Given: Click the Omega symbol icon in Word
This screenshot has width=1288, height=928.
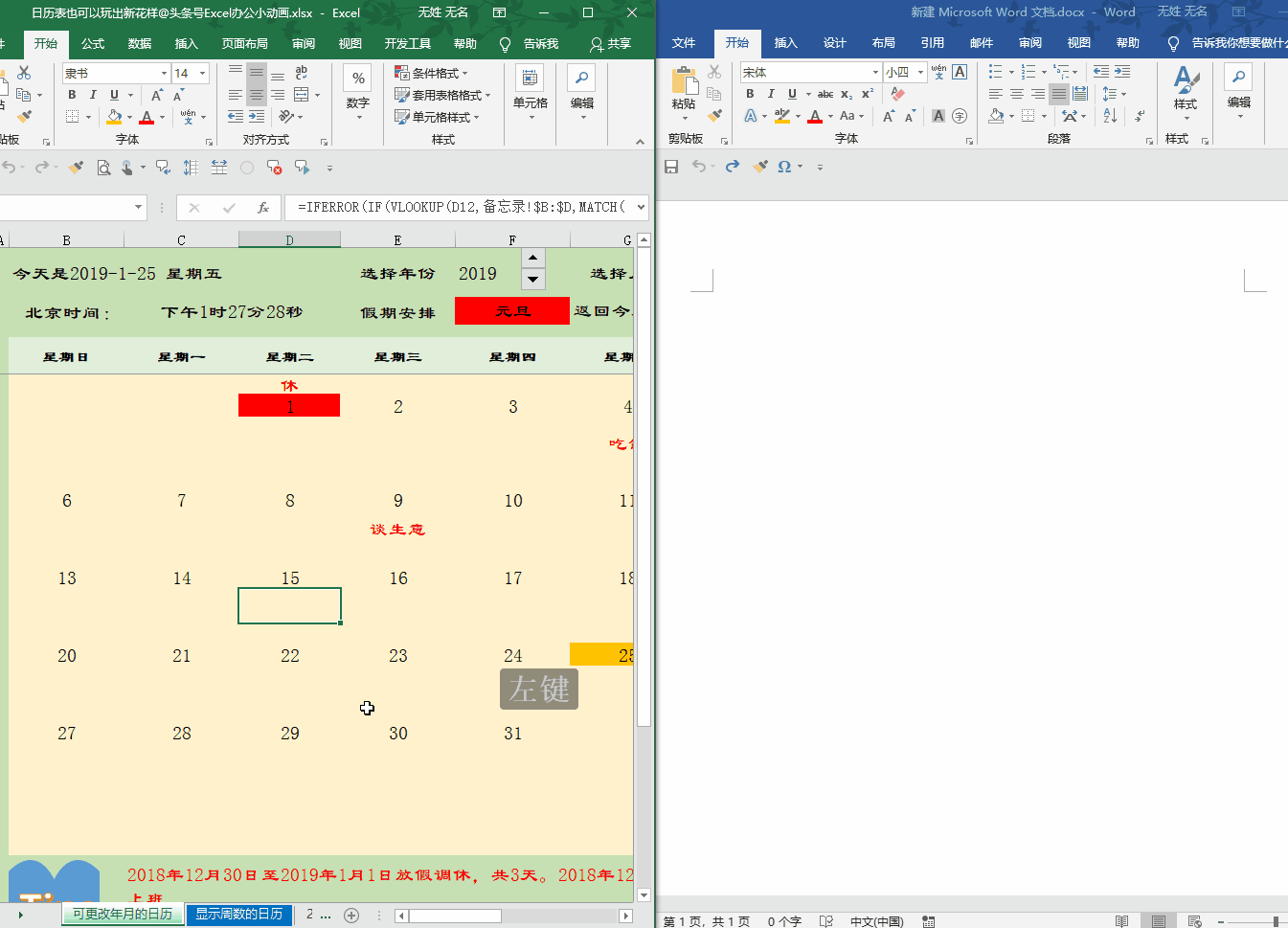Looking at the screenshot, I should (x=784, y=167).
